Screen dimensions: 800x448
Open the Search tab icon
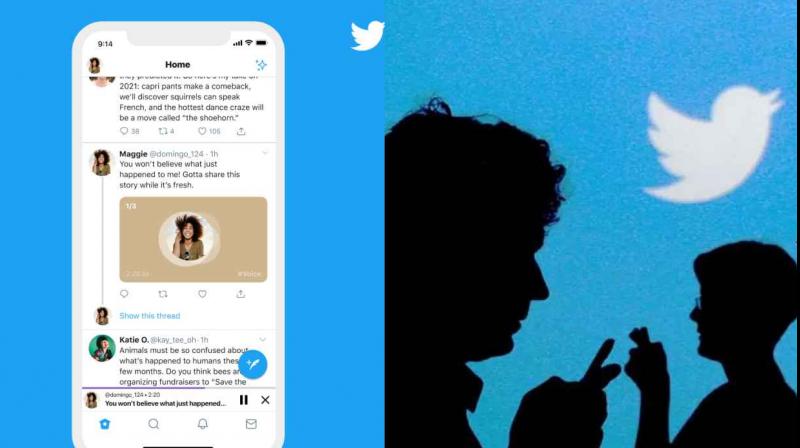154,424
